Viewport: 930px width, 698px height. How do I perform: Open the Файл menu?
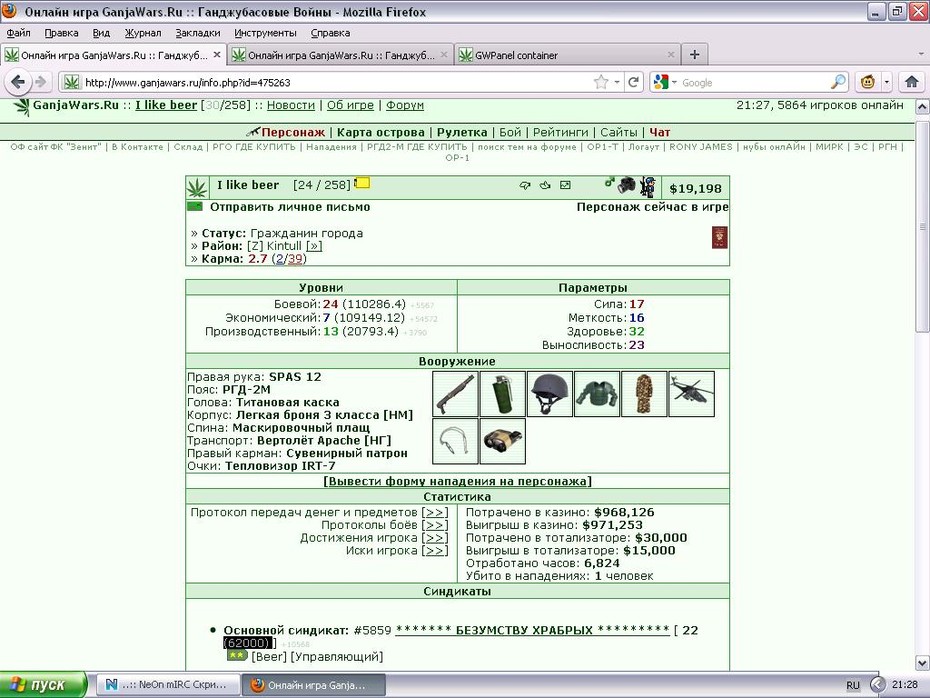[18, 33]
